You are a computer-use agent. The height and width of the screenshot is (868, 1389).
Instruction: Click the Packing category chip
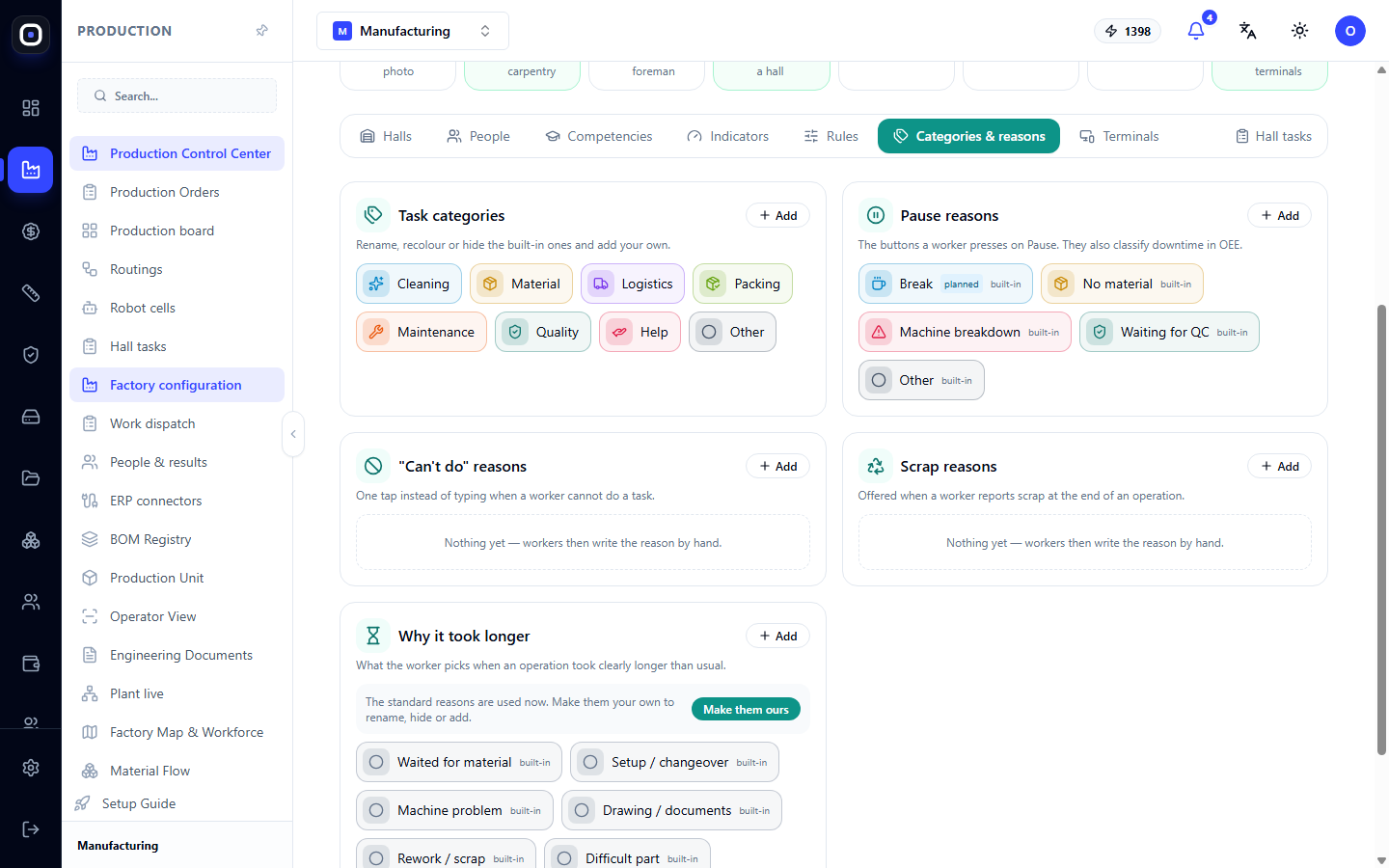(x=743, y=284)
